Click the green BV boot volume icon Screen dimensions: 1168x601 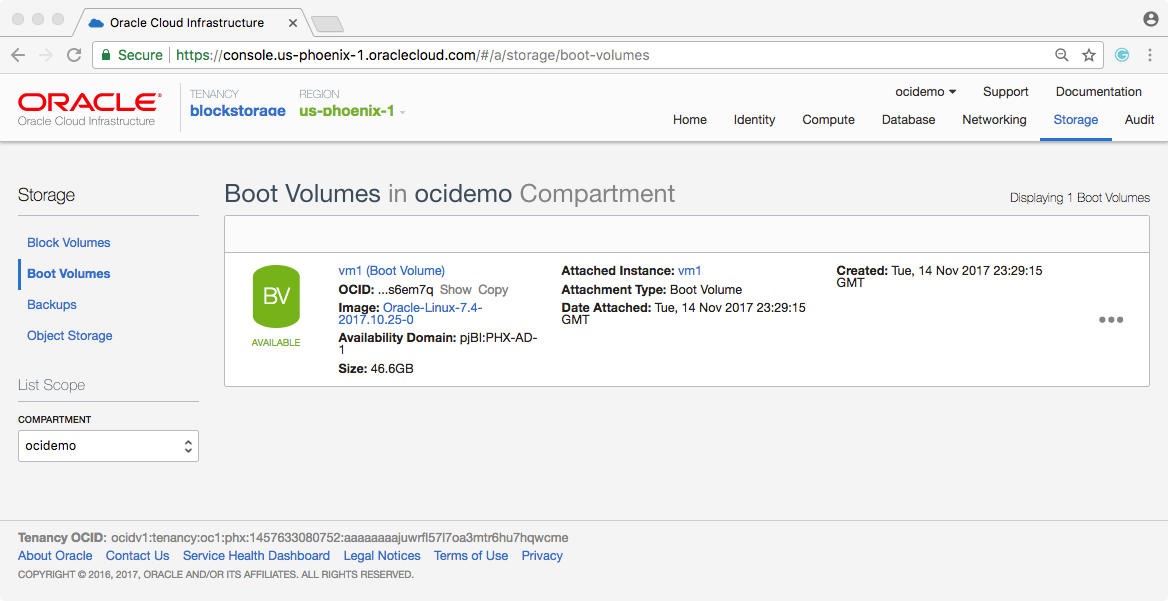coord(276,296)
